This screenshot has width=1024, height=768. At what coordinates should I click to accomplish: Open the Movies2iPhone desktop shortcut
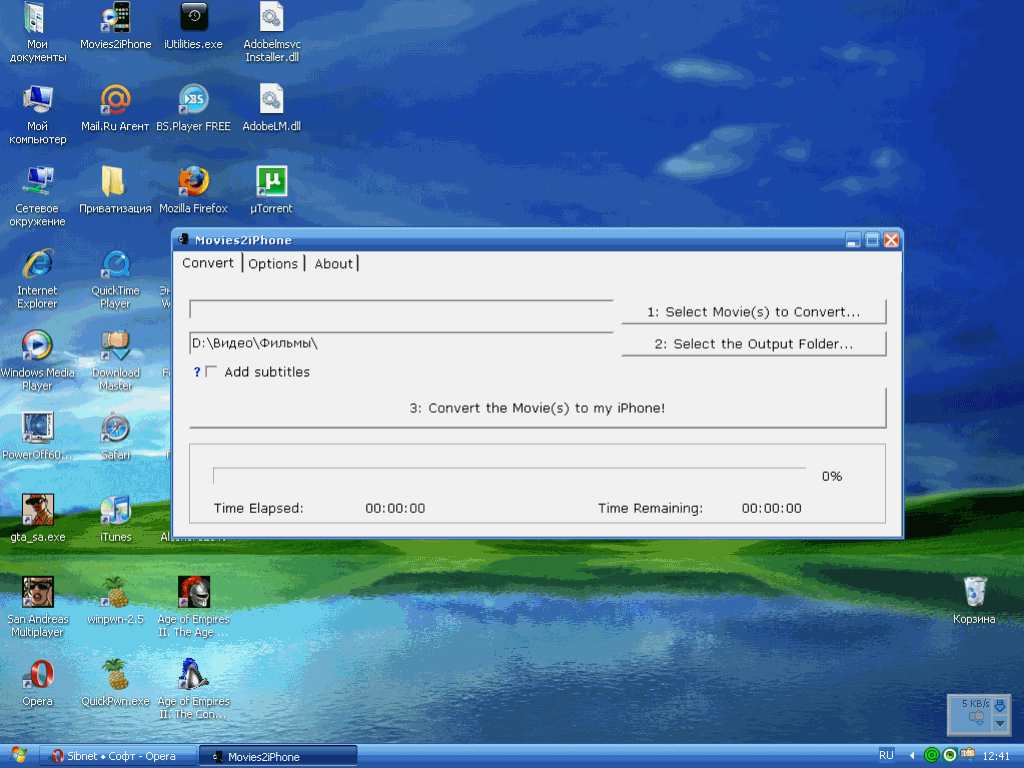(x=115, y=19)
